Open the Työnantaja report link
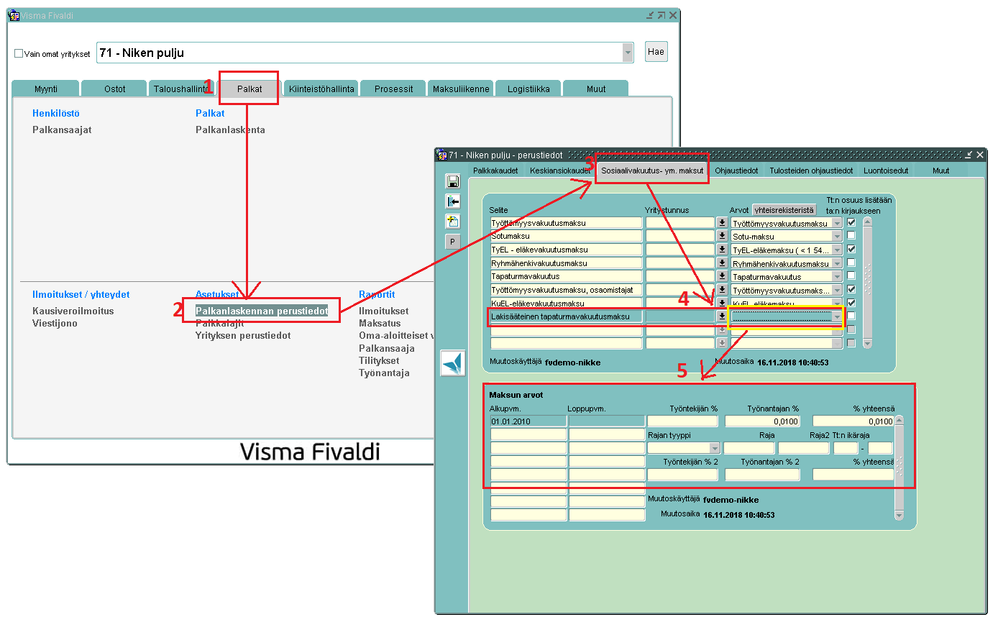This screenshot has width=998, height=620. coord(384,373)
